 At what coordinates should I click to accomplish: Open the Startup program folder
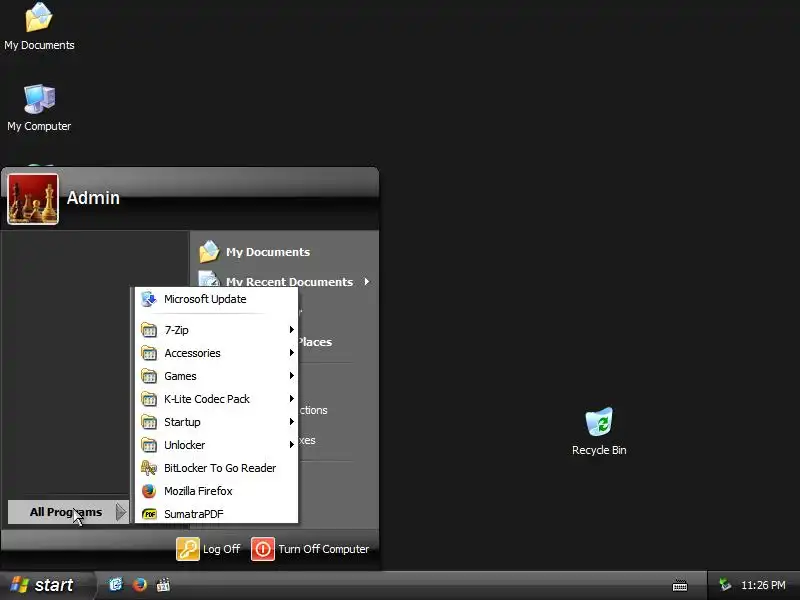click(x=216, y=422)
